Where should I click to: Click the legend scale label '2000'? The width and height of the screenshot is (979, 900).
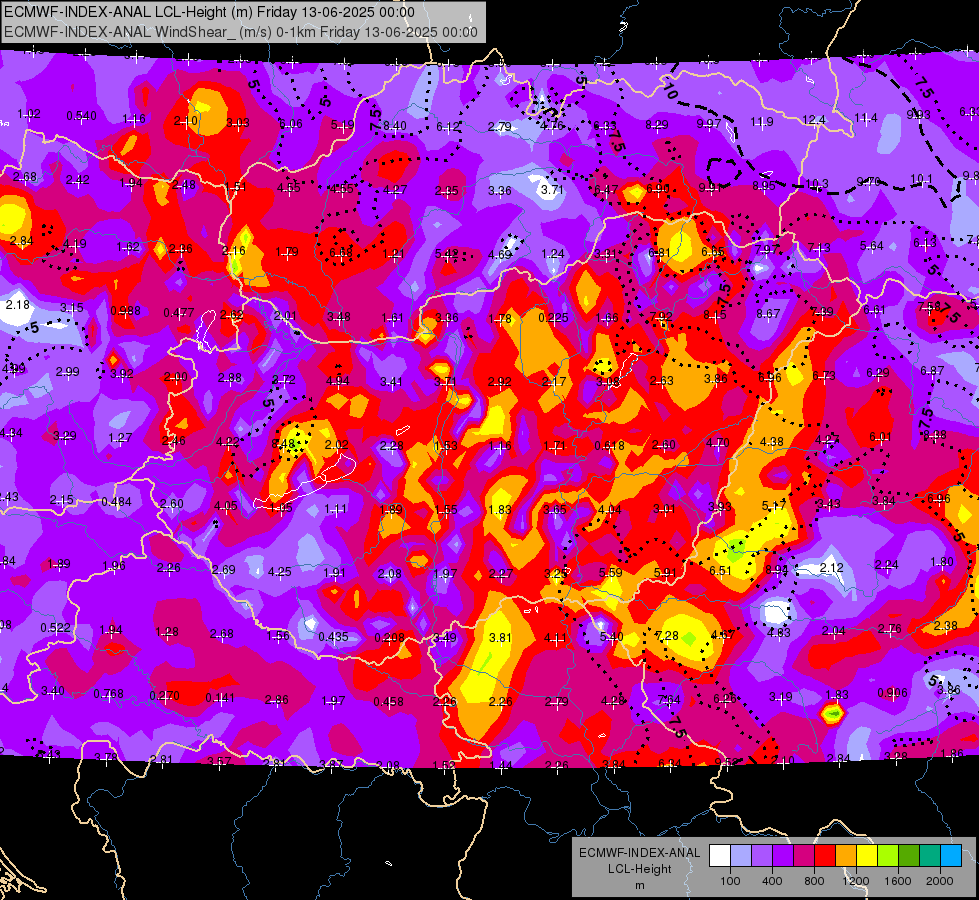[940, 881]
